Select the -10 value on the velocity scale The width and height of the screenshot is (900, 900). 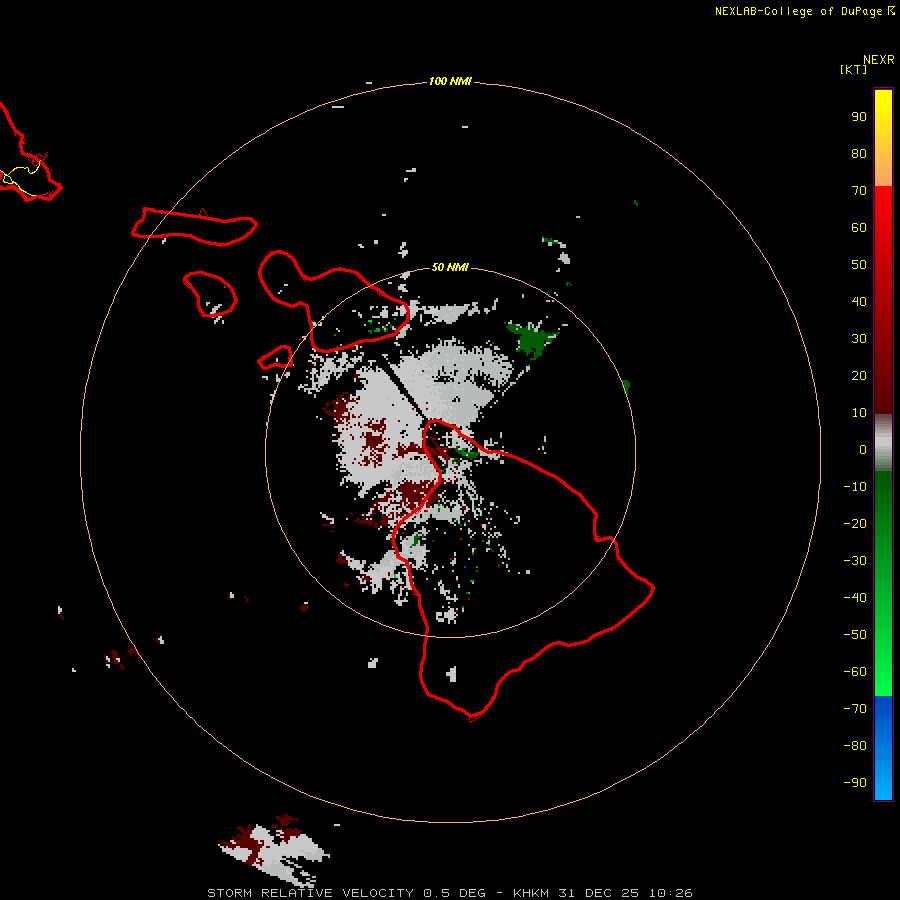click(x=855, y=487)
